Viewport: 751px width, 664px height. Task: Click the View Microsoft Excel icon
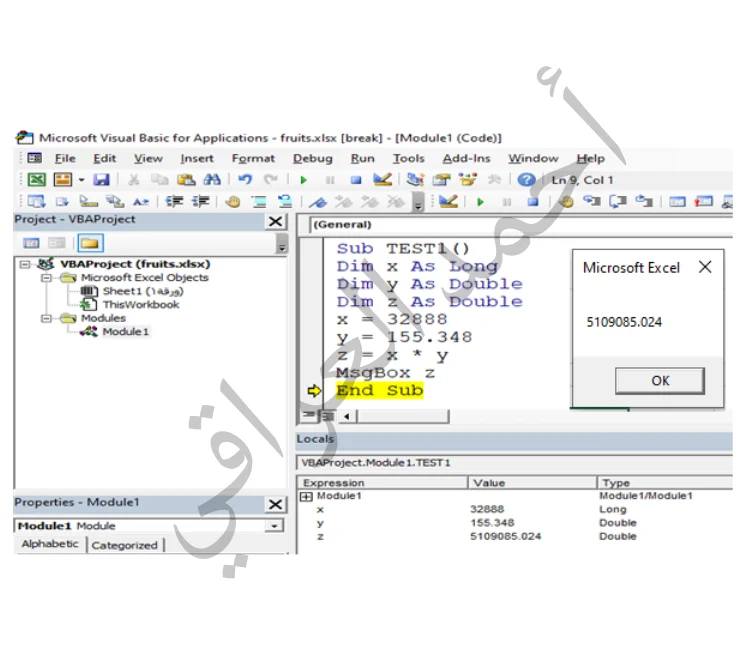pos(36,180)
